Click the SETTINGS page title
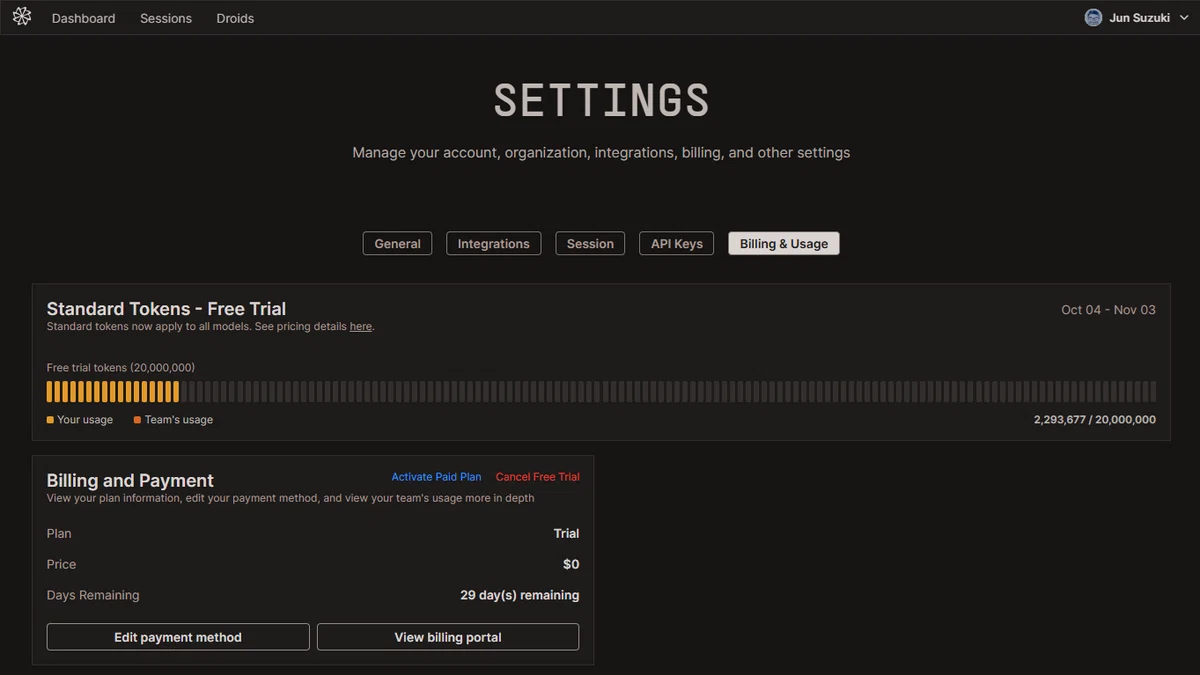The width and height of the screenshot is (1200, 675). [601, 100]
